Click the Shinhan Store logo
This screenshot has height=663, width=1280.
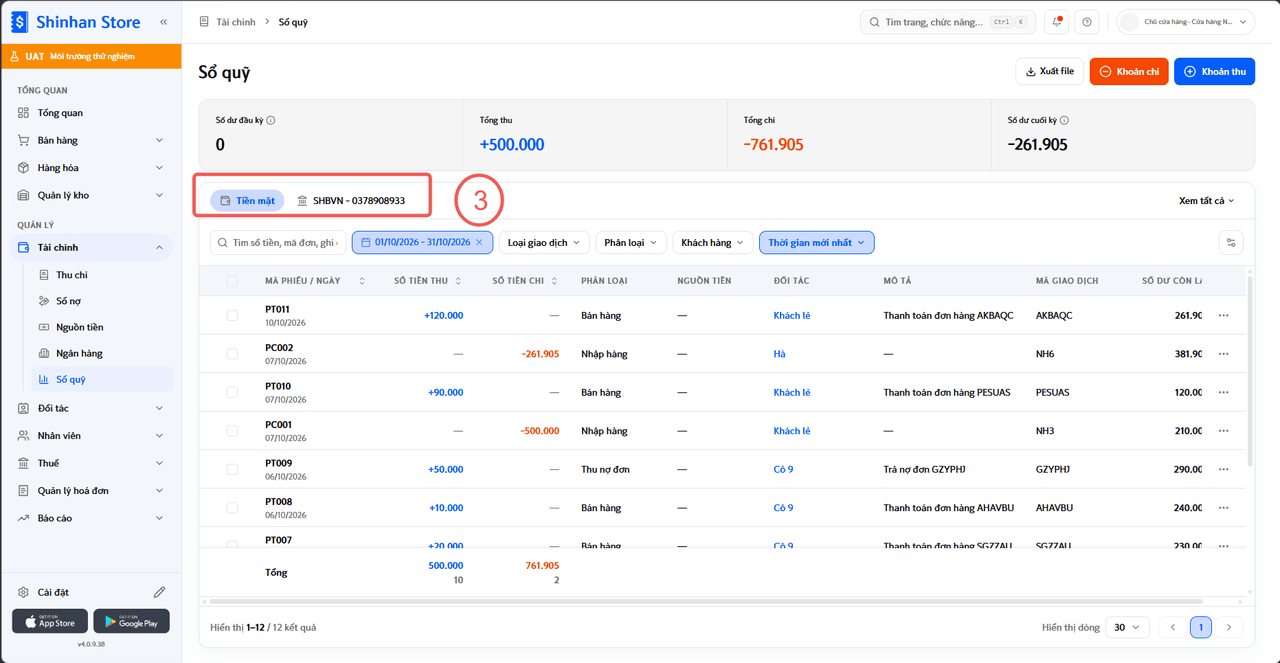click(x=76, y=21)
